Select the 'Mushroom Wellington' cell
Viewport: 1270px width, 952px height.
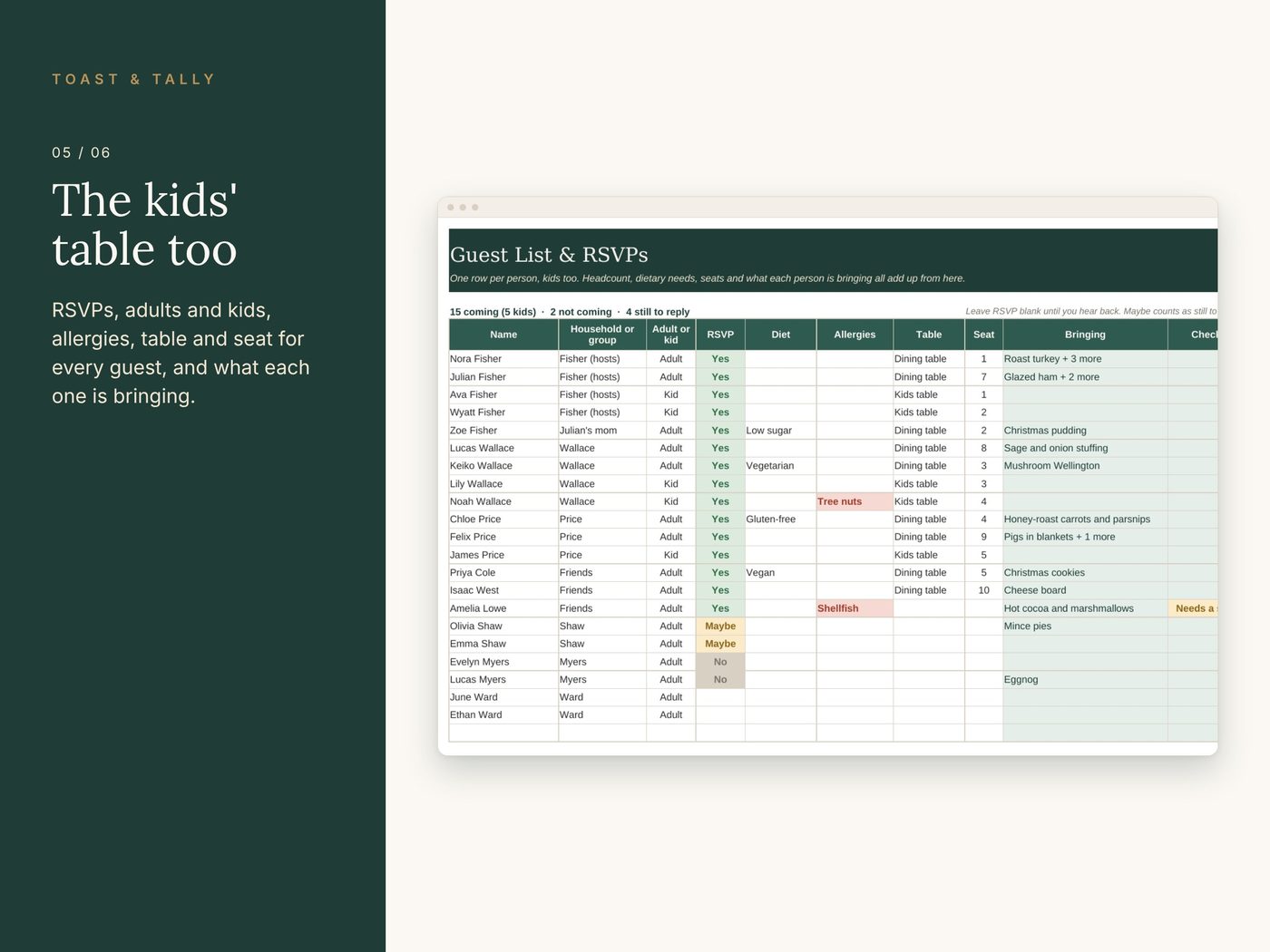[x=1085, y=466]
